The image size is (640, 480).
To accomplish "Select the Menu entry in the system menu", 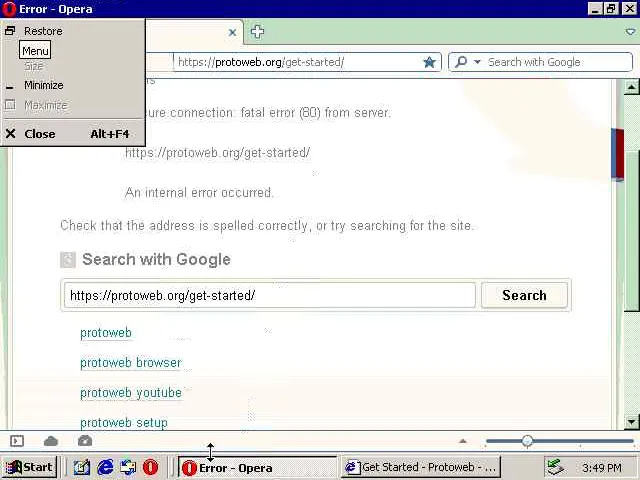I will tap(35, 51).
